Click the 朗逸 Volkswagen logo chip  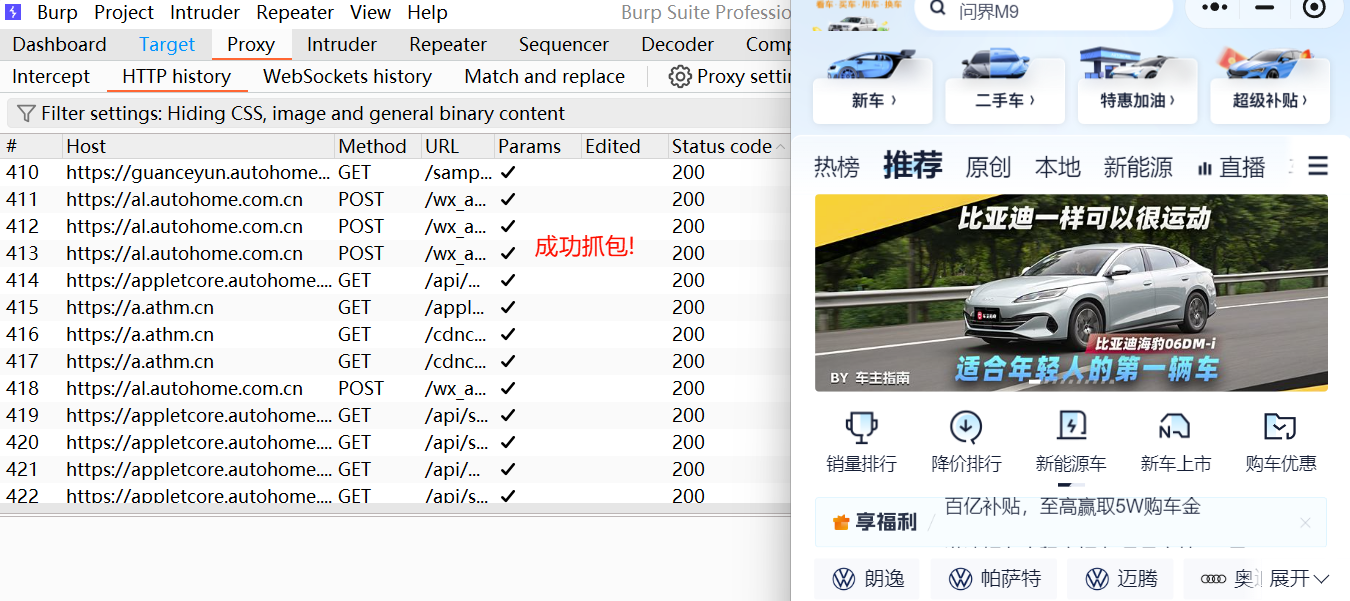869,579
